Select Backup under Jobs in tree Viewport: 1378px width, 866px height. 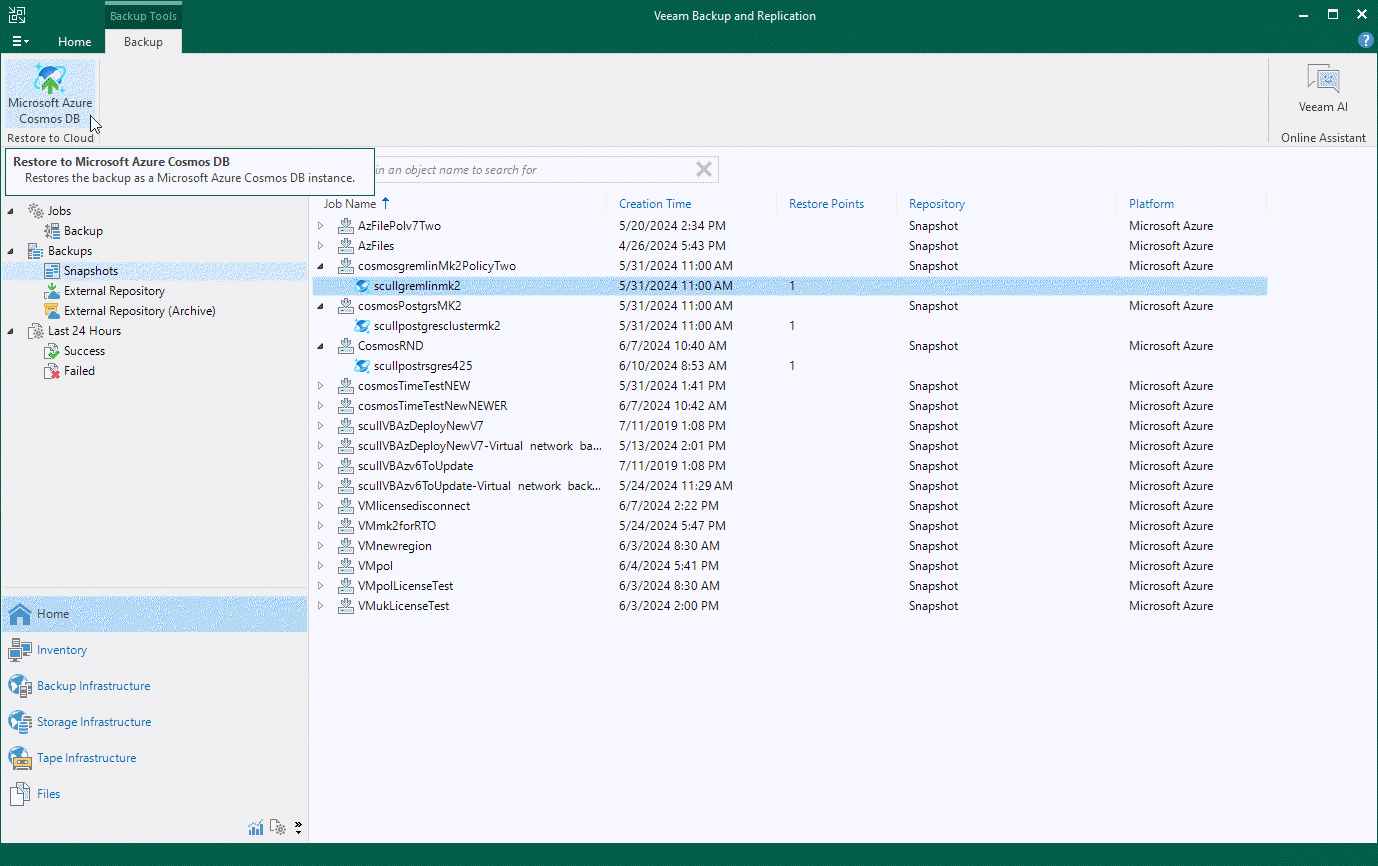83,231
